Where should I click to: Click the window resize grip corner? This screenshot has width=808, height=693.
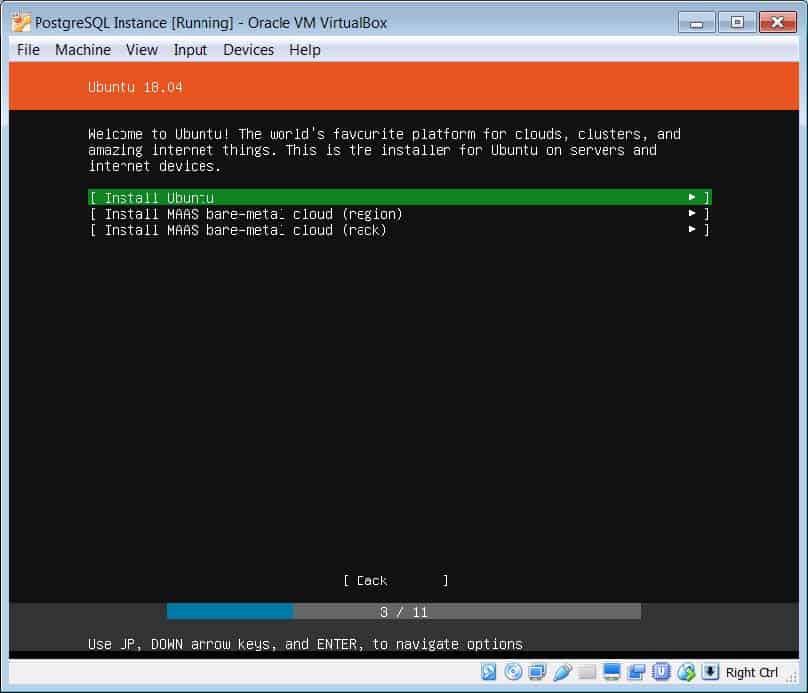[792, 680]
